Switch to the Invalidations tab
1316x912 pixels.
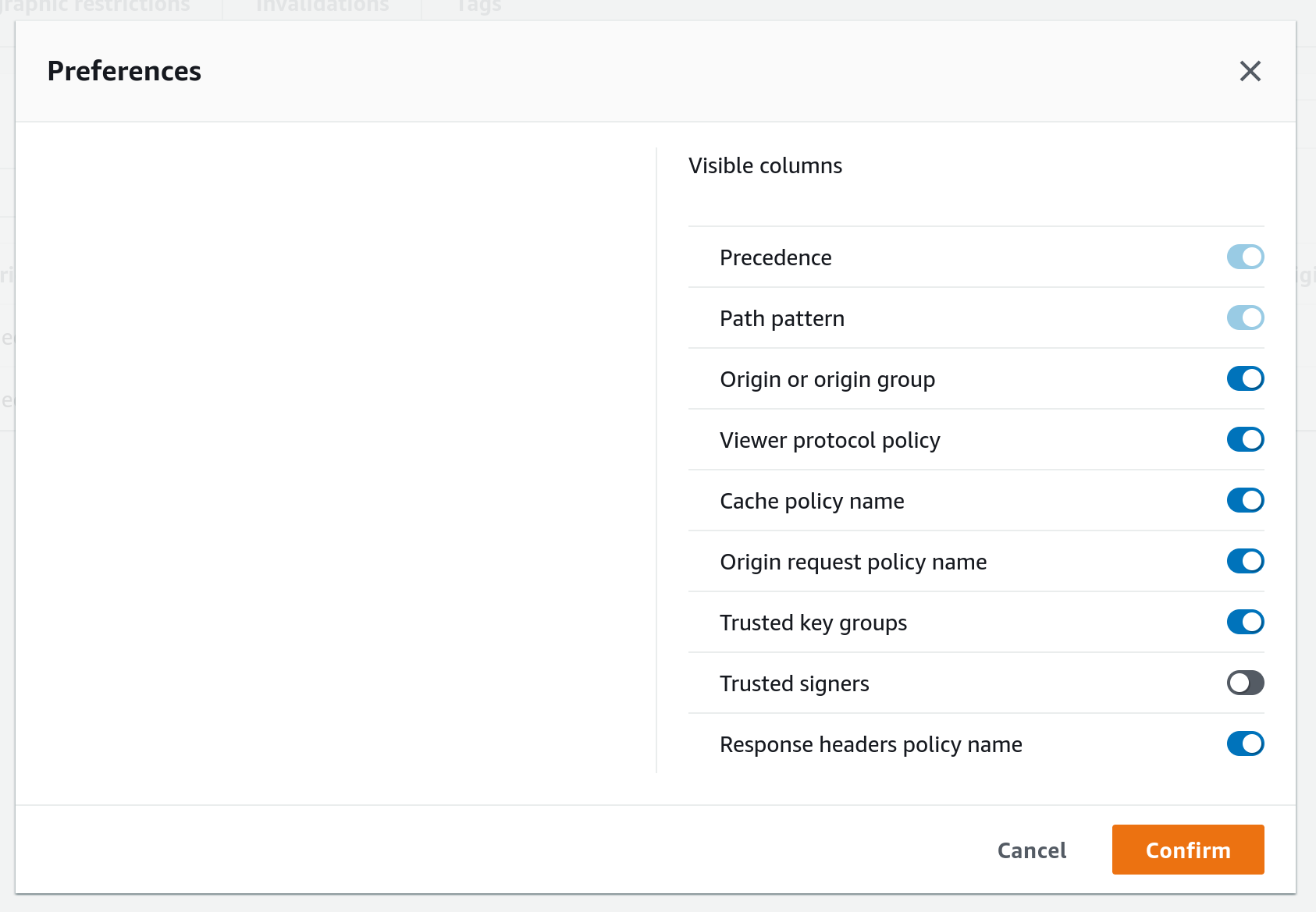coord(320,6)
